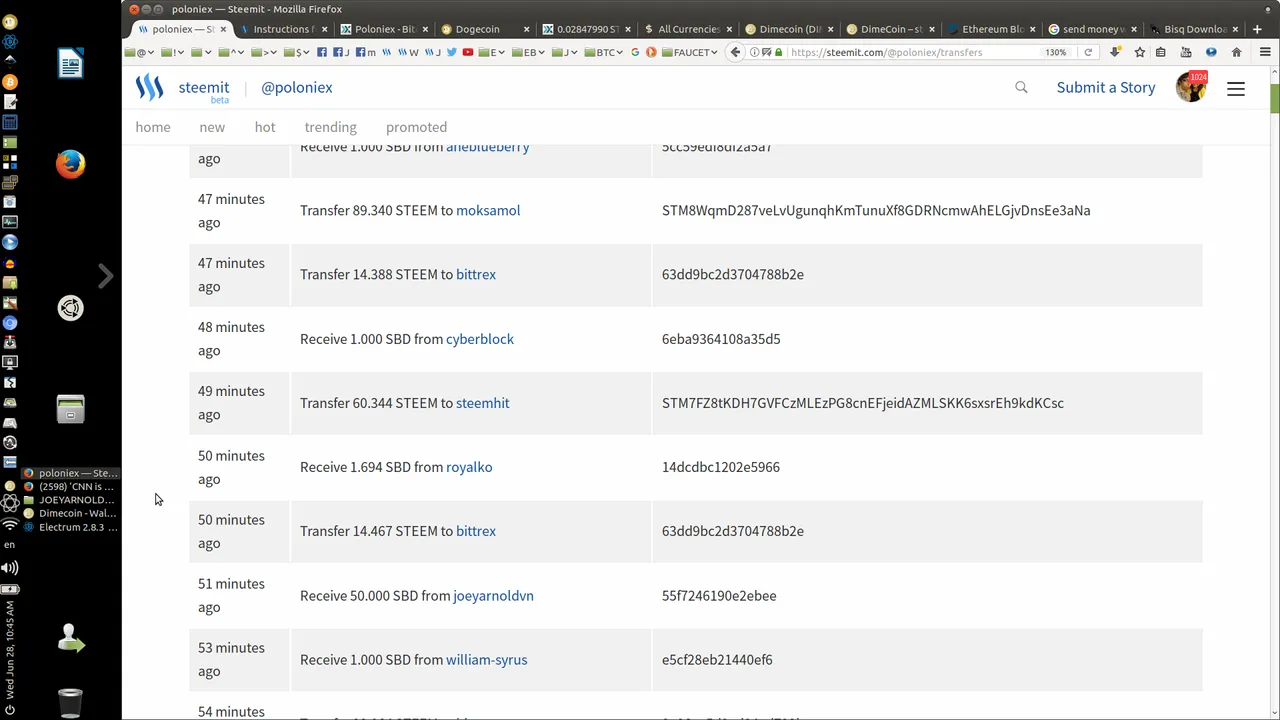Open a new tab with plus button
This screenshot has width=1280, height=720.
pyautogui.click(x=1257, y=29)
